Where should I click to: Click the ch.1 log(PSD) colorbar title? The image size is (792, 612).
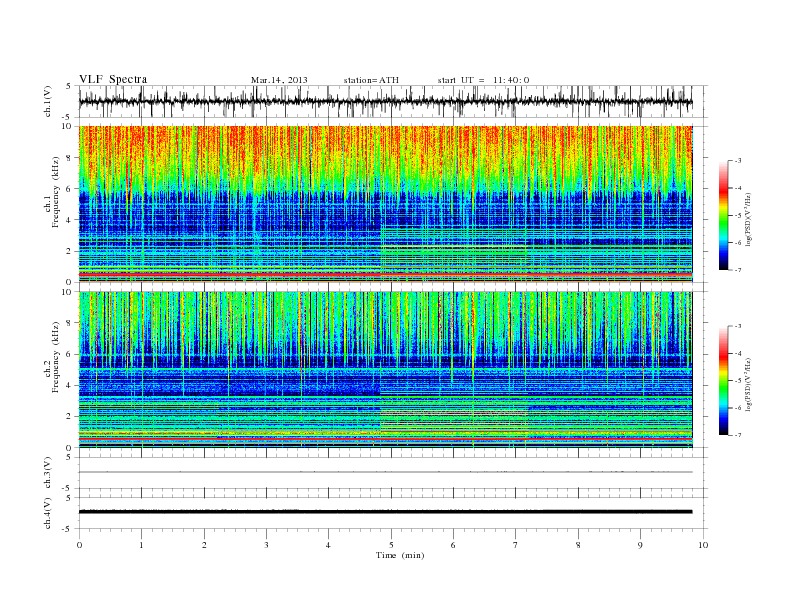[749, 219]
